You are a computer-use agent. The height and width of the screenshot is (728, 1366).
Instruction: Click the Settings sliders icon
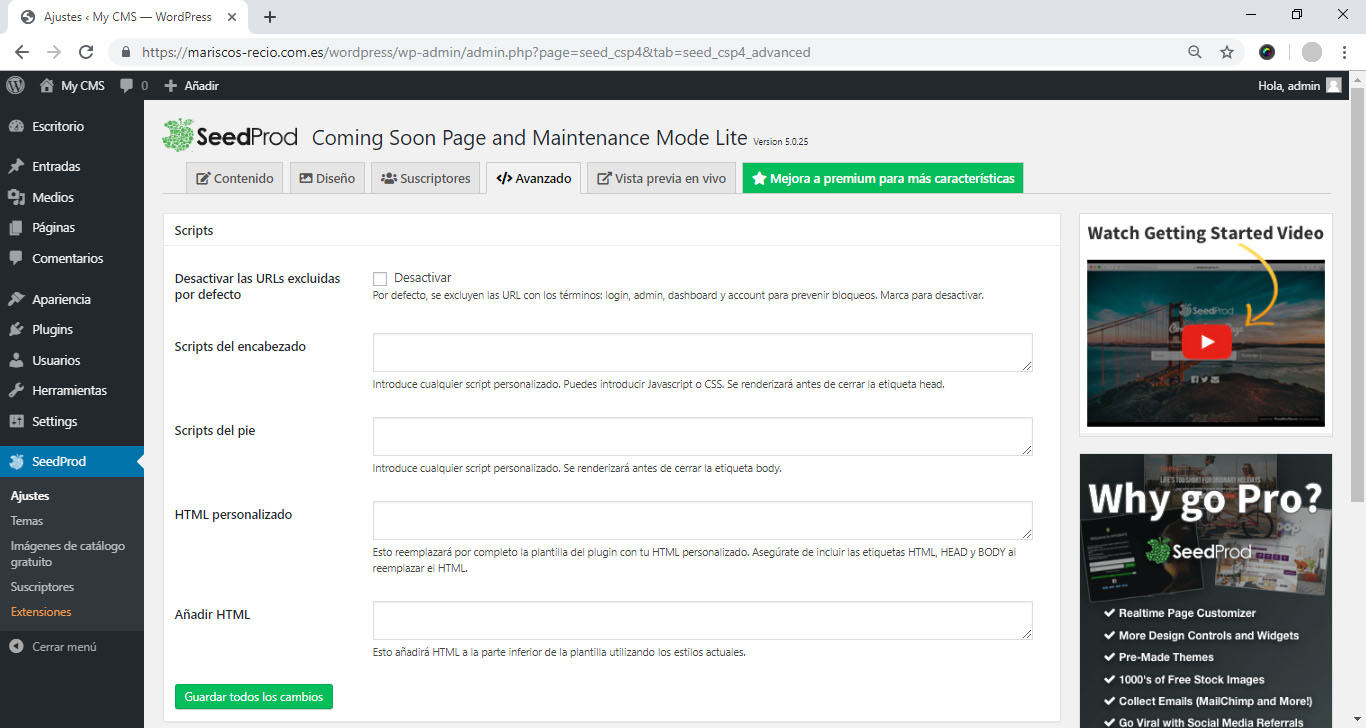[16, 421]
